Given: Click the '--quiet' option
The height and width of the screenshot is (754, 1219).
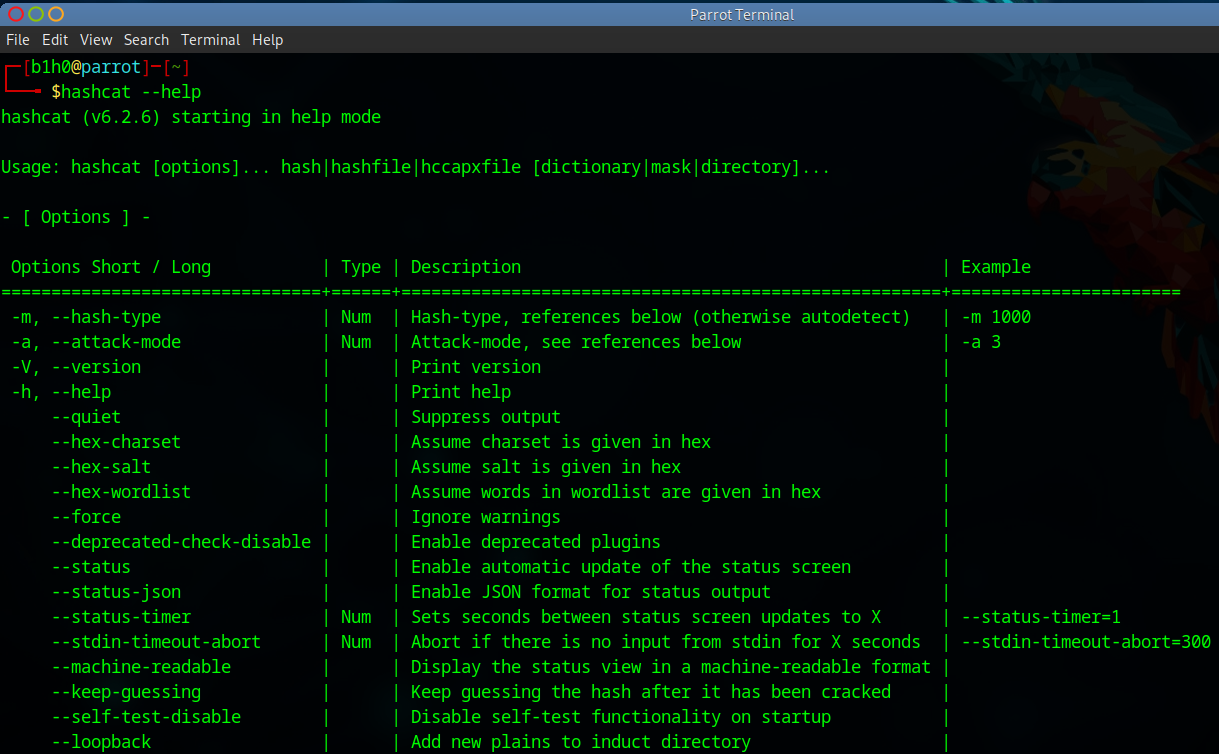Looking at the screenshot, I should coord(86,417).
